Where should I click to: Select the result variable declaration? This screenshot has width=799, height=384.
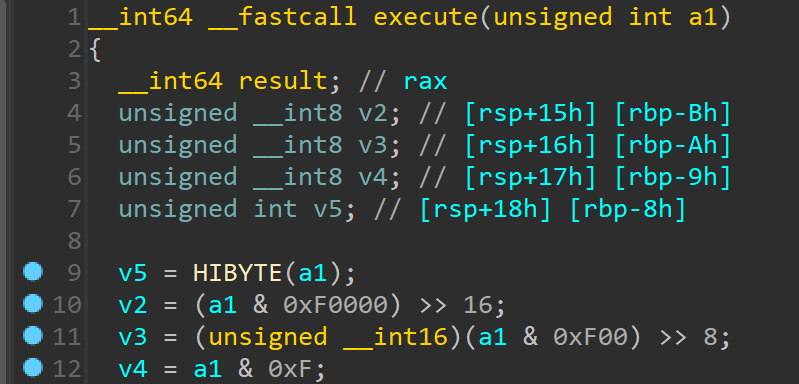click(283, 81)
